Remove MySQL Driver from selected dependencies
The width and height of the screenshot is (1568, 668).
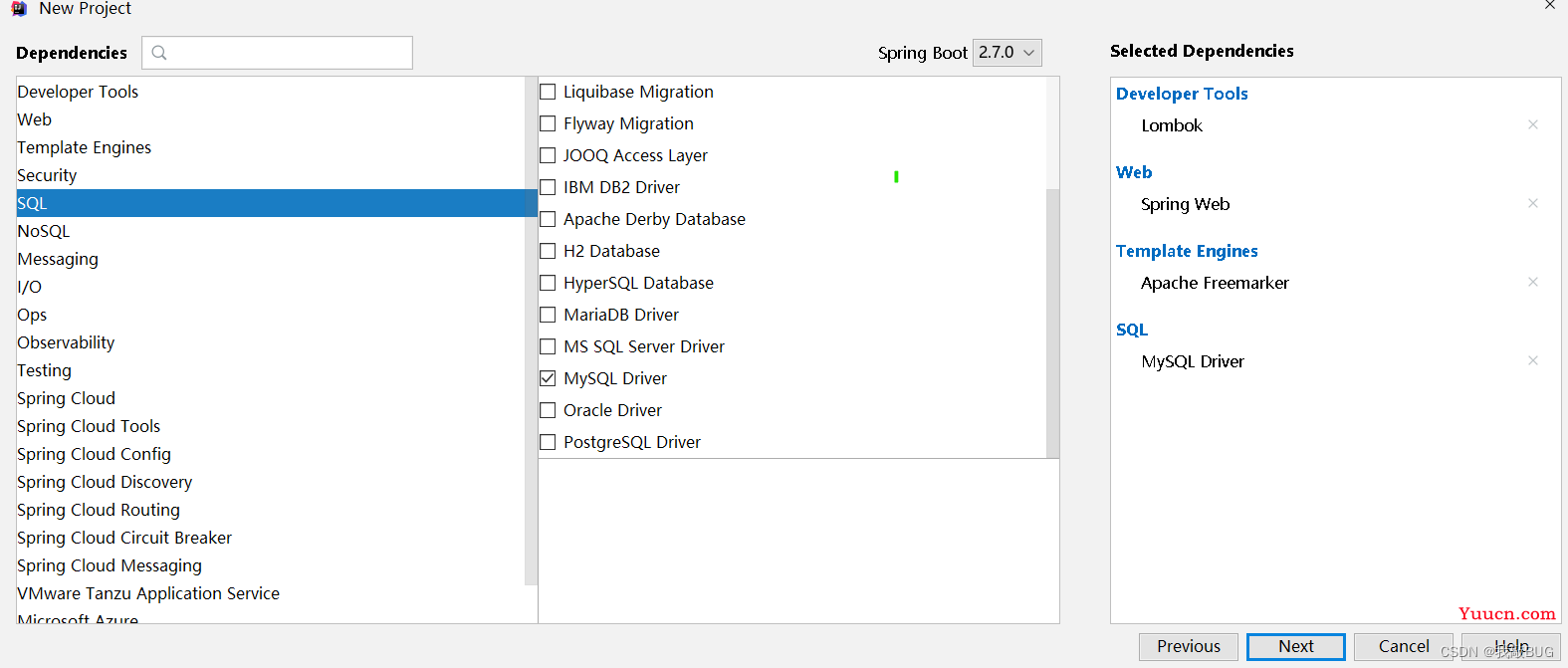pos(1533,360)
